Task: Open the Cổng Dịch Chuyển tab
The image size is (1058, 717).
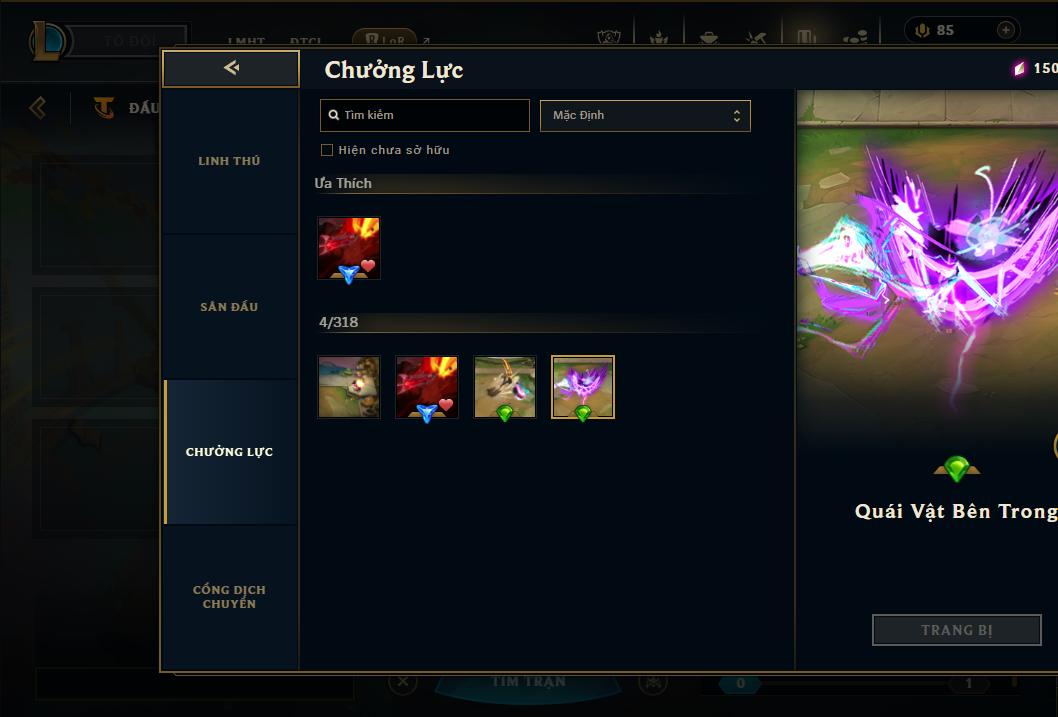Action: coord(229,597)
